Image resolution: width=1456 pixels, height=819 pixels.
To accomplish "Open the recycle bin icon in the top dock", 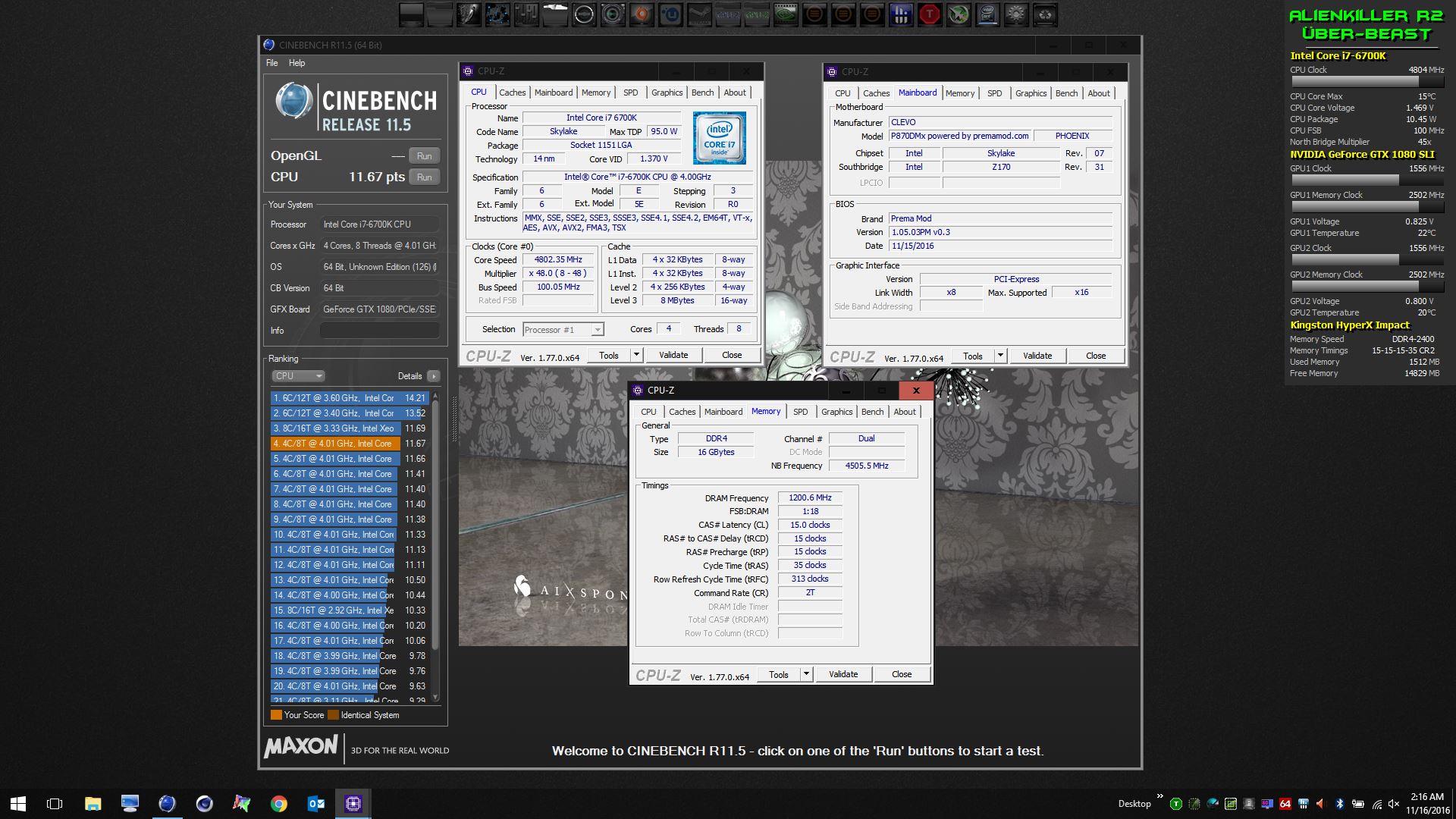I will click(1044, 14).
